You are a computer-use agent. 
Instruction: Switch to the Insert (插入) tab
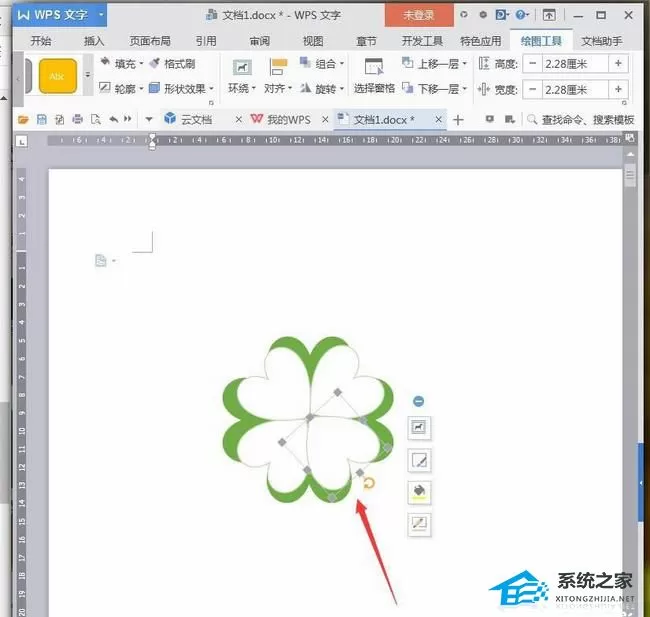coord(94,41)
